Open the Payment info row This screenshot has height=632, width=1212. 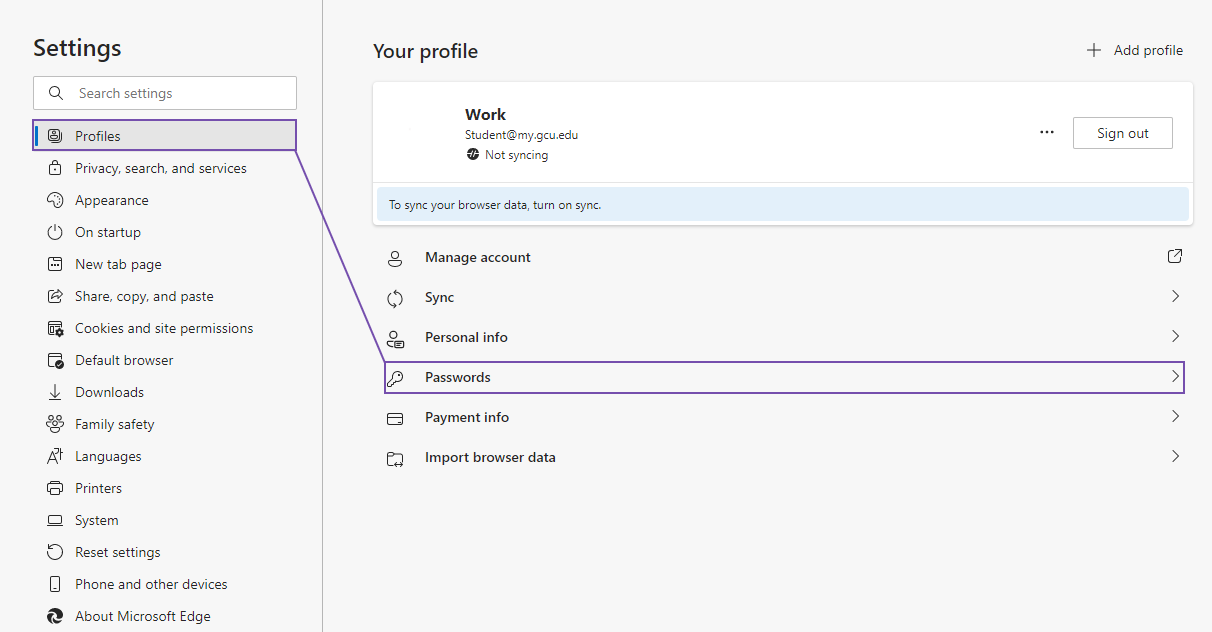pyautogui.click(x=784, y=417)
